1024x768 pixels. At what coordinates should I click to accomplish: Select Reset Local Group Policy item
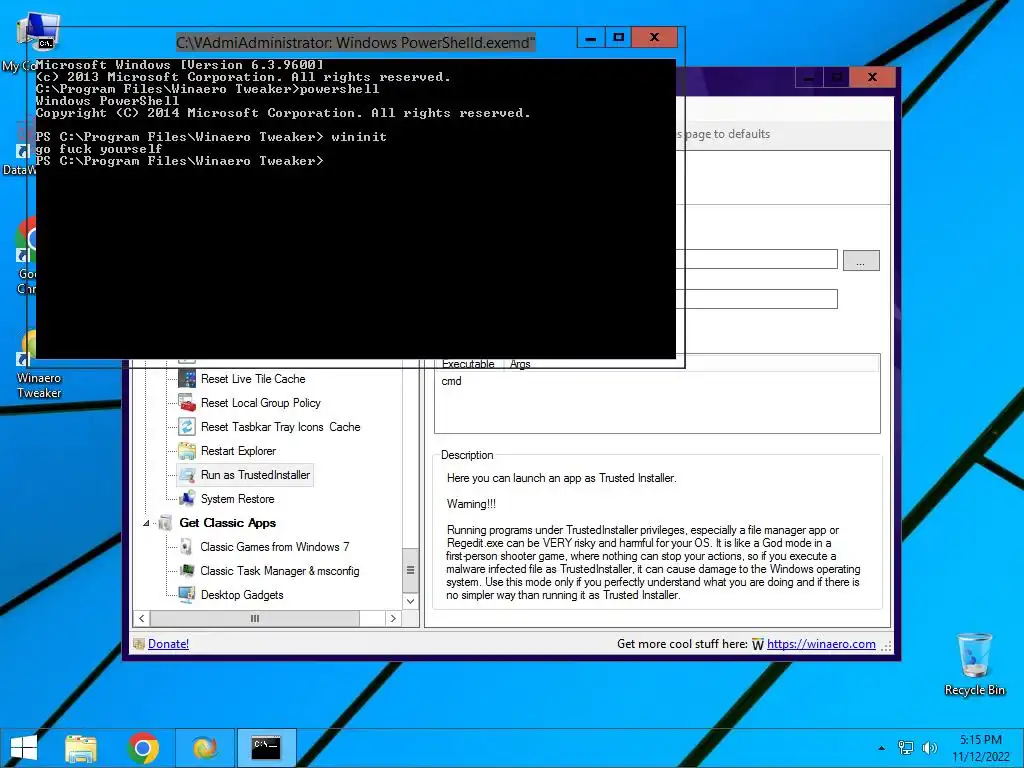tap(261, 403)
